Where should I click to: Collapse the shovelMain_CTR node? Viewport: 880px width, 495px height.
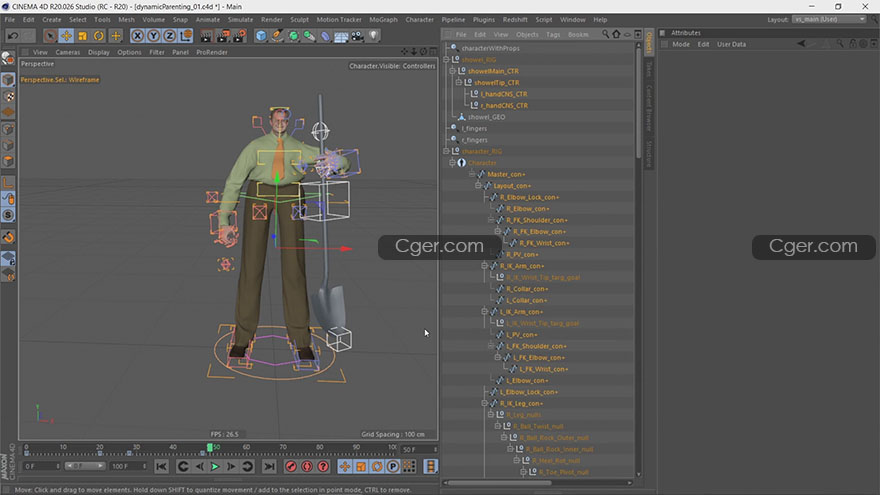[x=452, y=71]
